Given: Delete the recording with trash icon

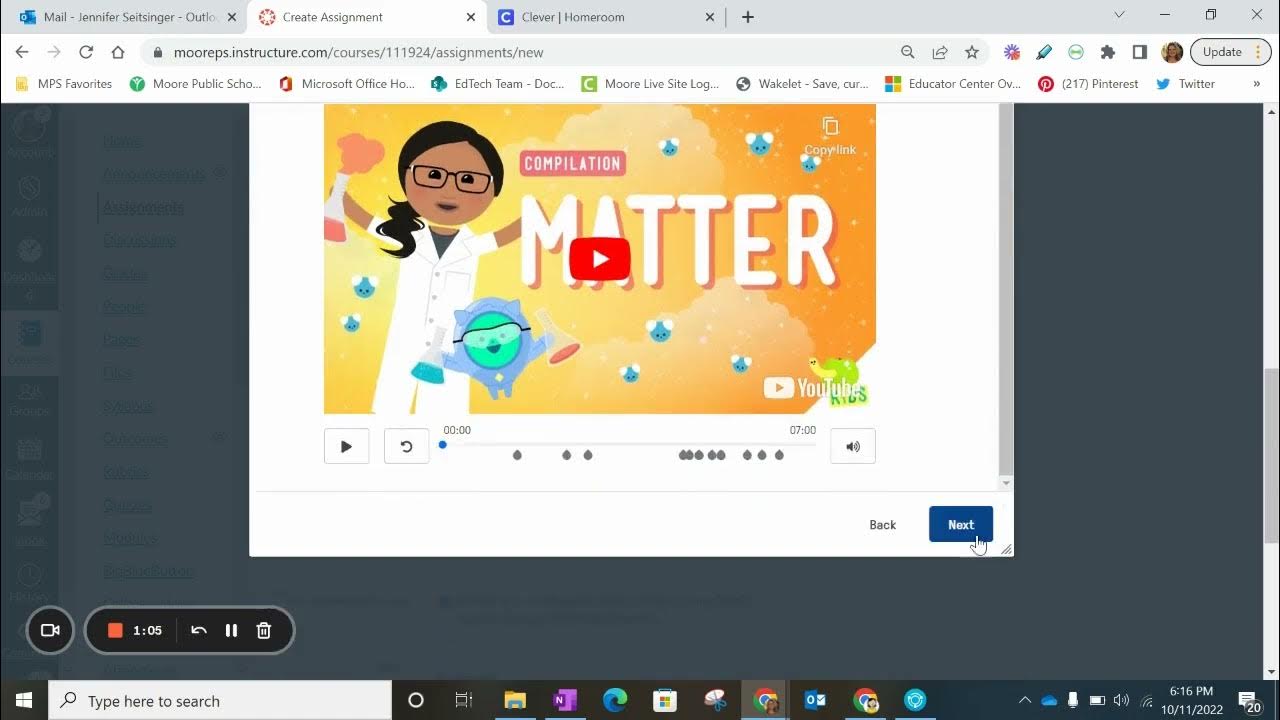Looking at the screenshot, I should click(x=264, y=630).
